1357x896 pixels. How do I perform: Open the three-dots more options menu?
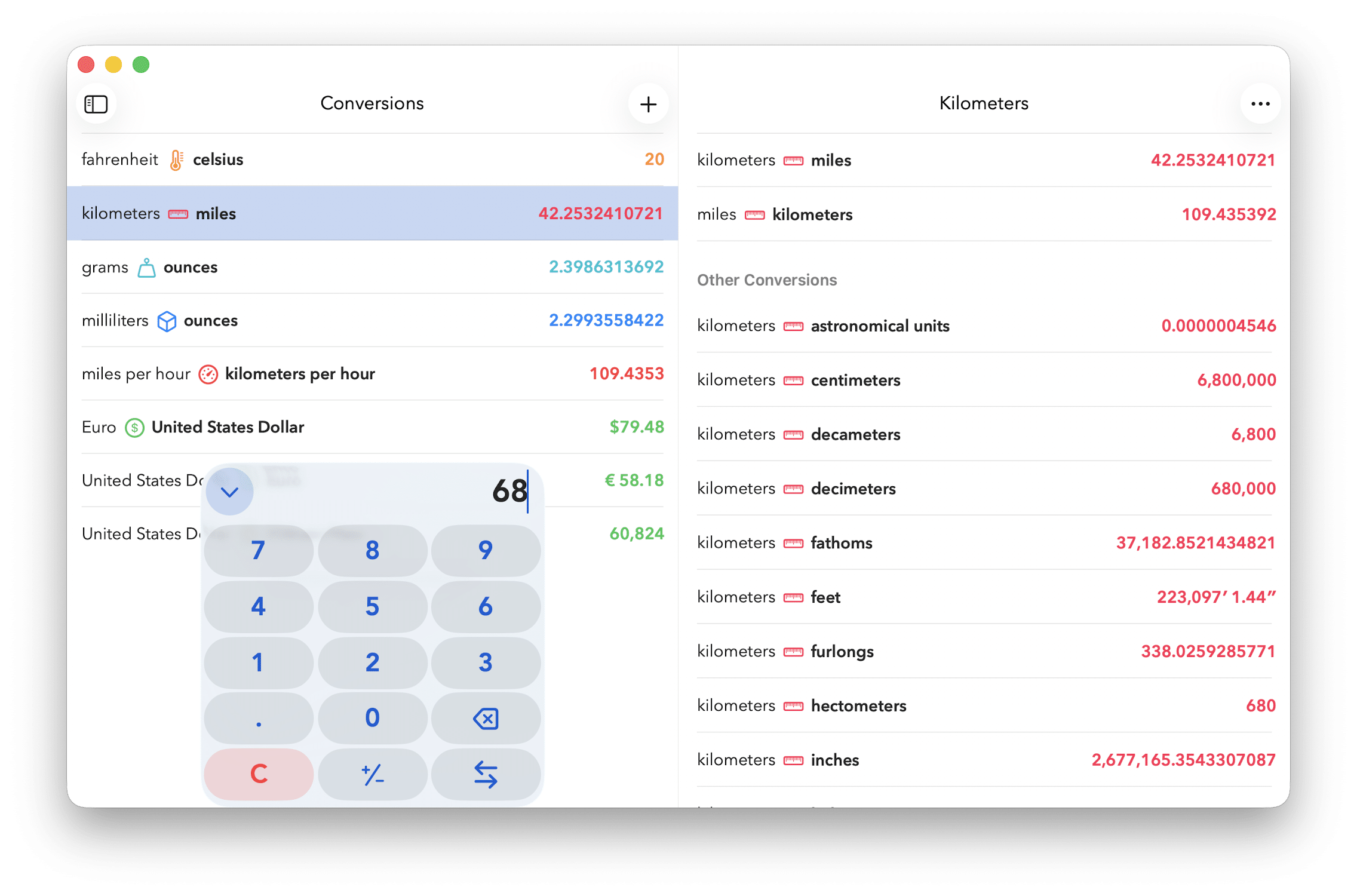1260,104
